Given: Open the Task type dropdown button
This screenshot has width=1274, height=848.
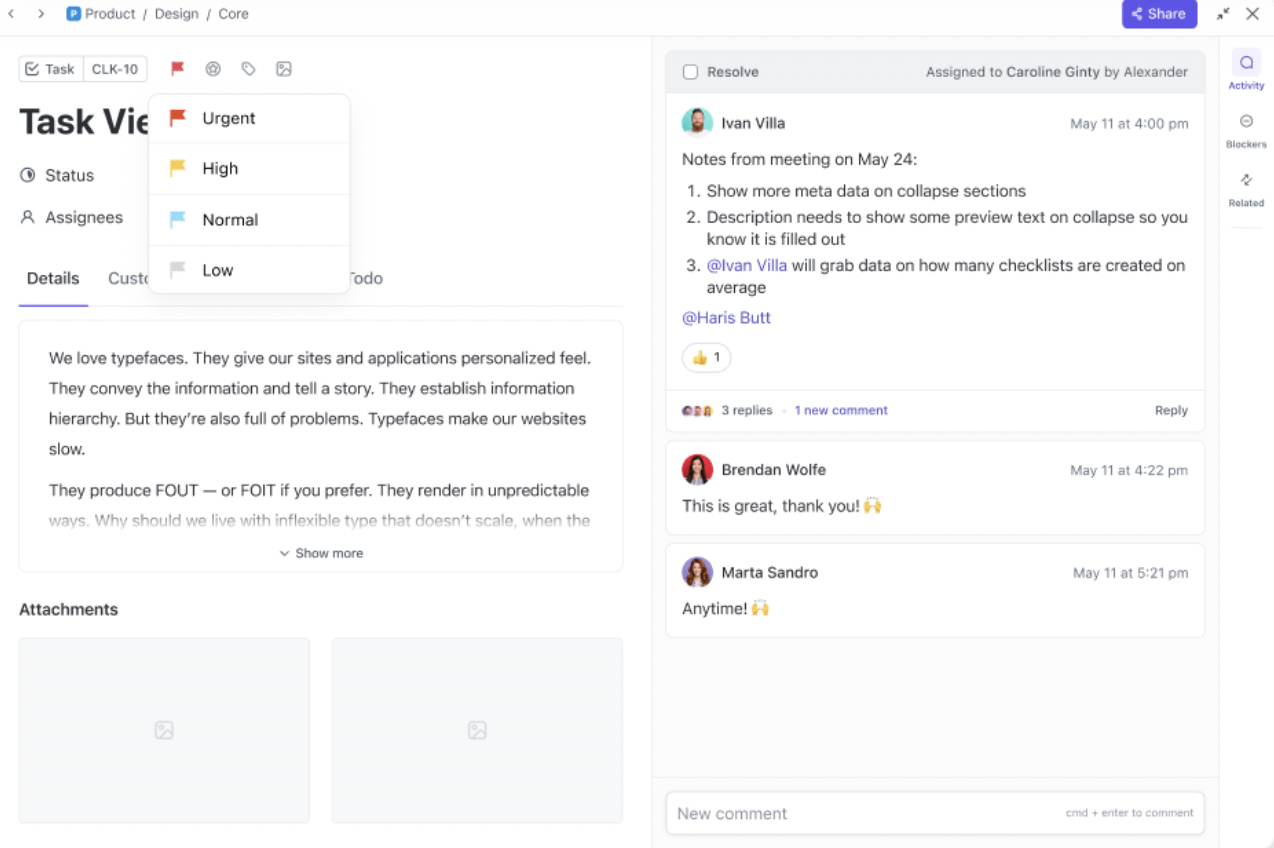Looking at the screenshot, I should tap(50, 69).
